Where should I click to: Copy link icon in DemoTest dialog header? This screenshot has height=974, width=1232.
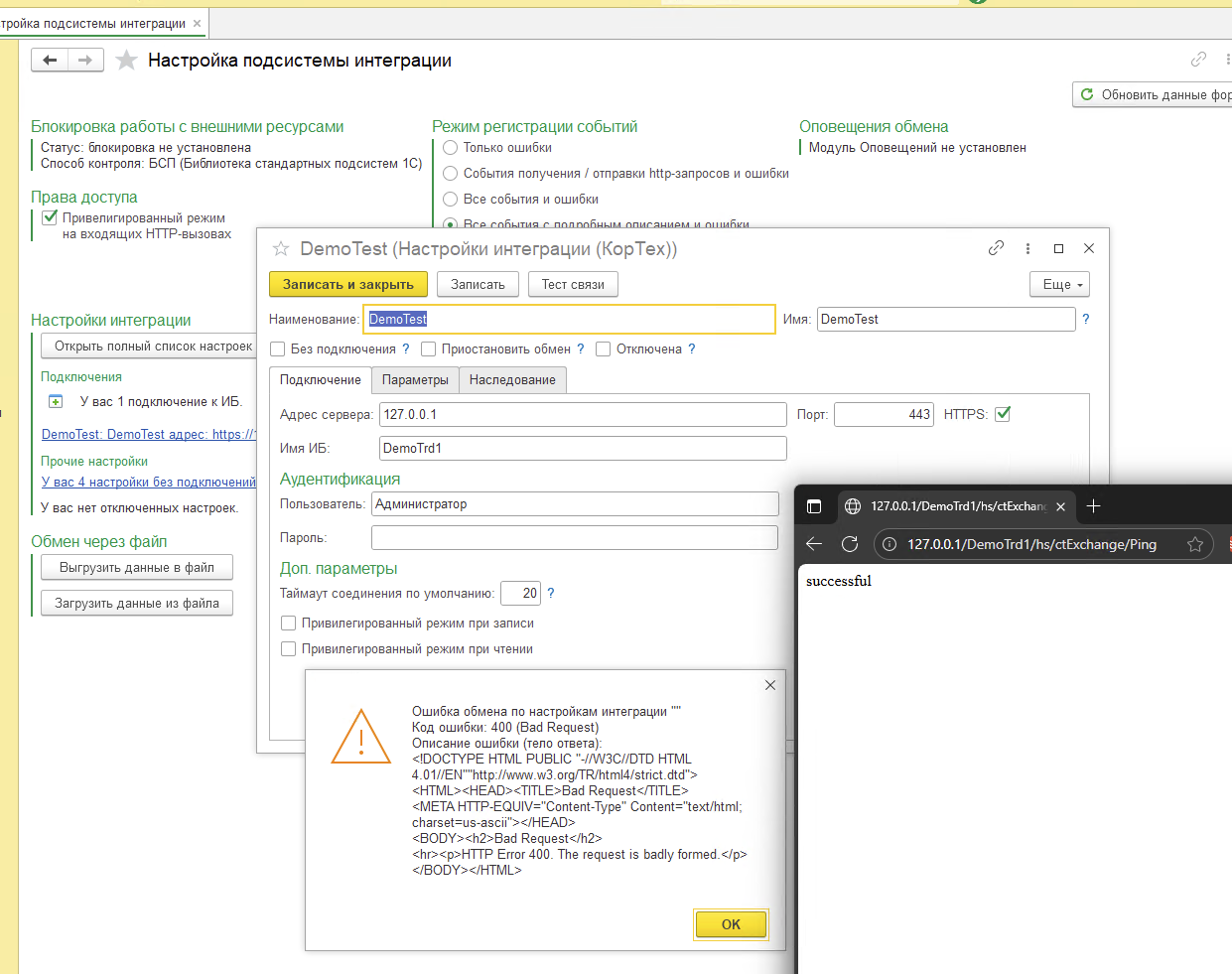pyautogui.click(x=996, y=248)
